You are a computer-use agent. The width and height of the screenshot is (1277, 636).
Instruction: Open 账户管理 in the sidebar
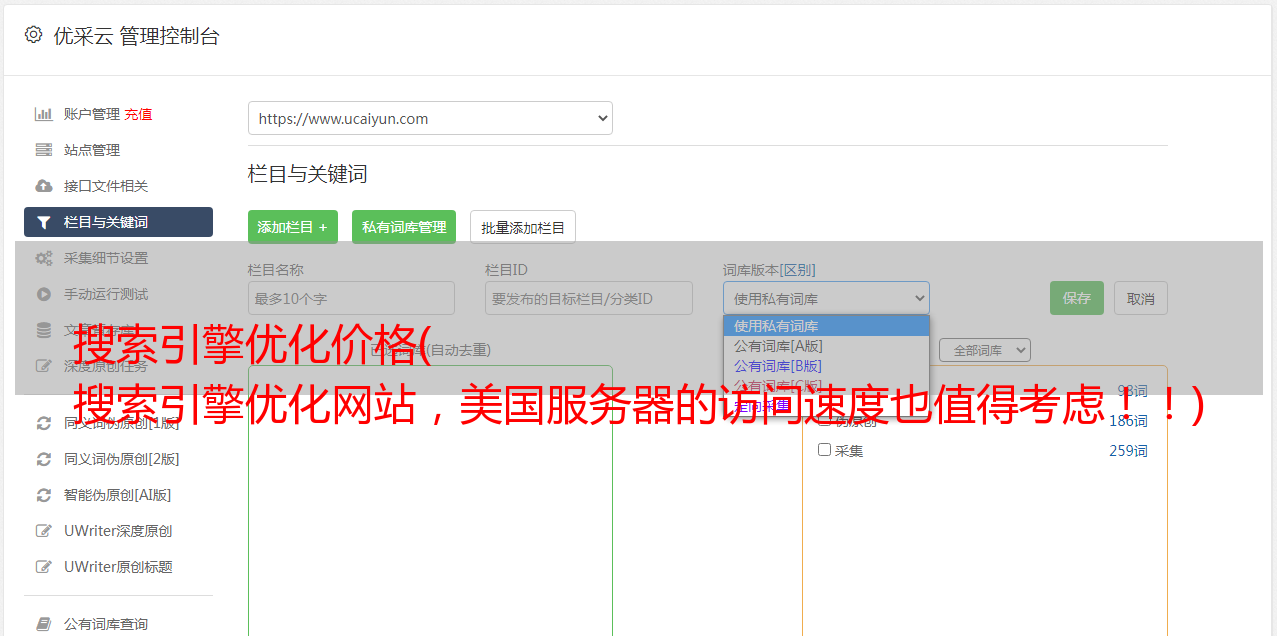click(91, 114)
